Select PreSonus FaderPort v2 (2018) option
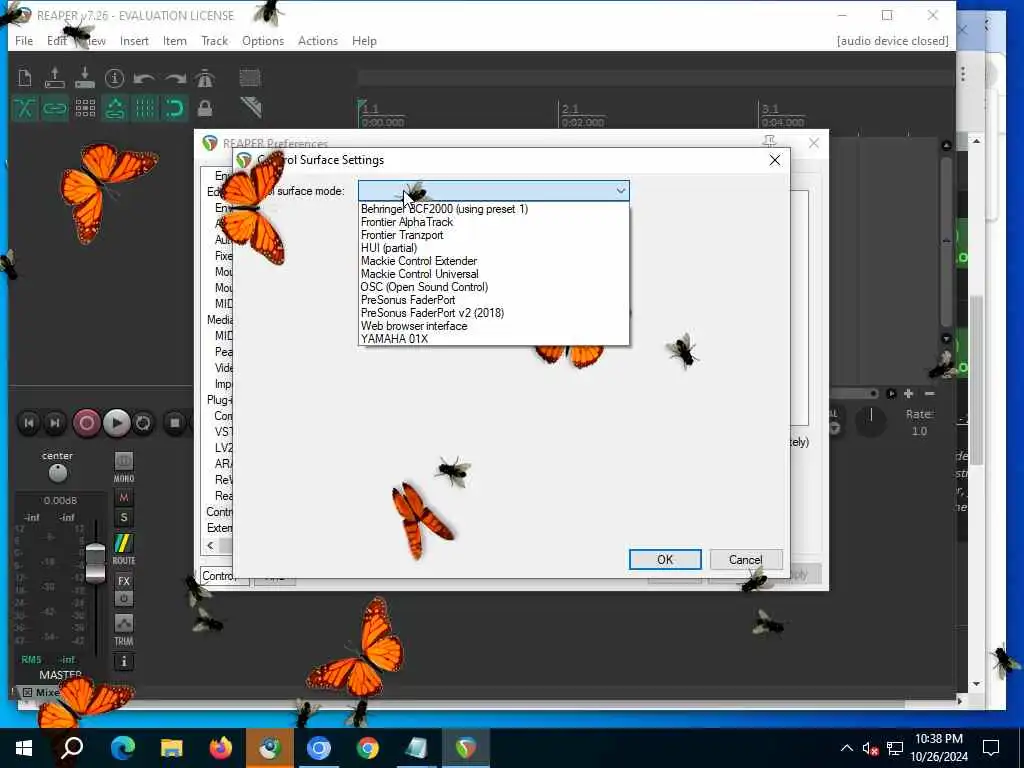This screenshot has width=1024, height=768. (x=494, y=313)
